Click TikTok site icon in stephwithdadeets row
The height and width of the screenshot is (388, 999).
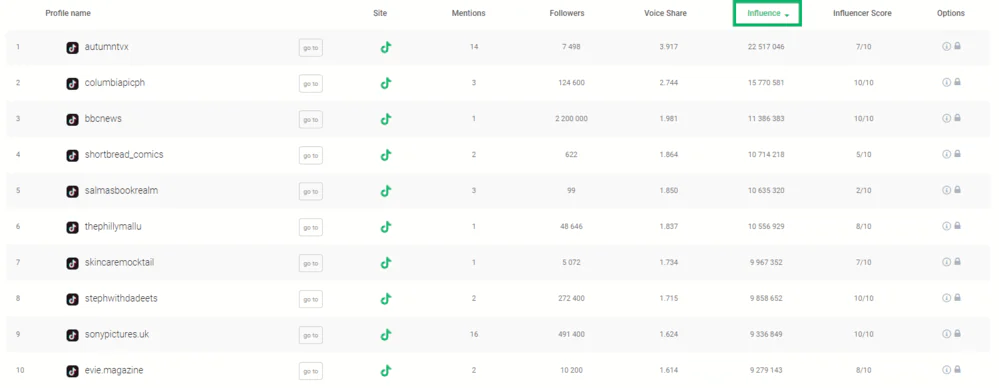tap(385, 298)
